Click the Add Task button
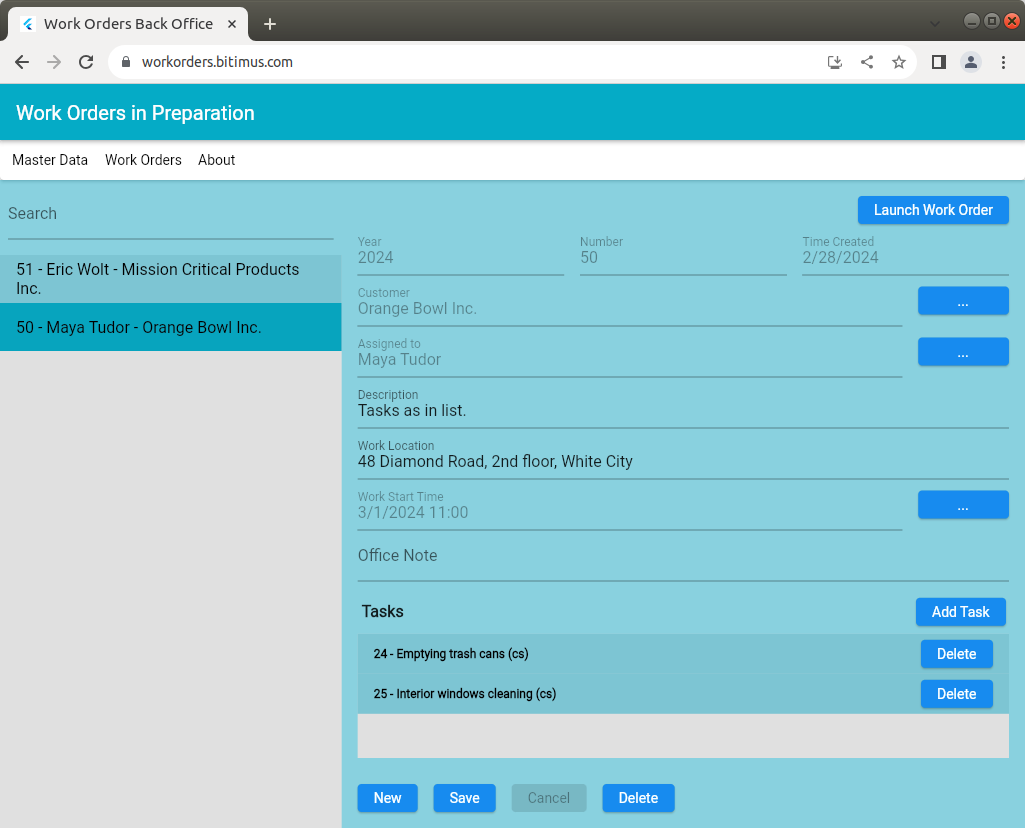 [x=960, y=612]
